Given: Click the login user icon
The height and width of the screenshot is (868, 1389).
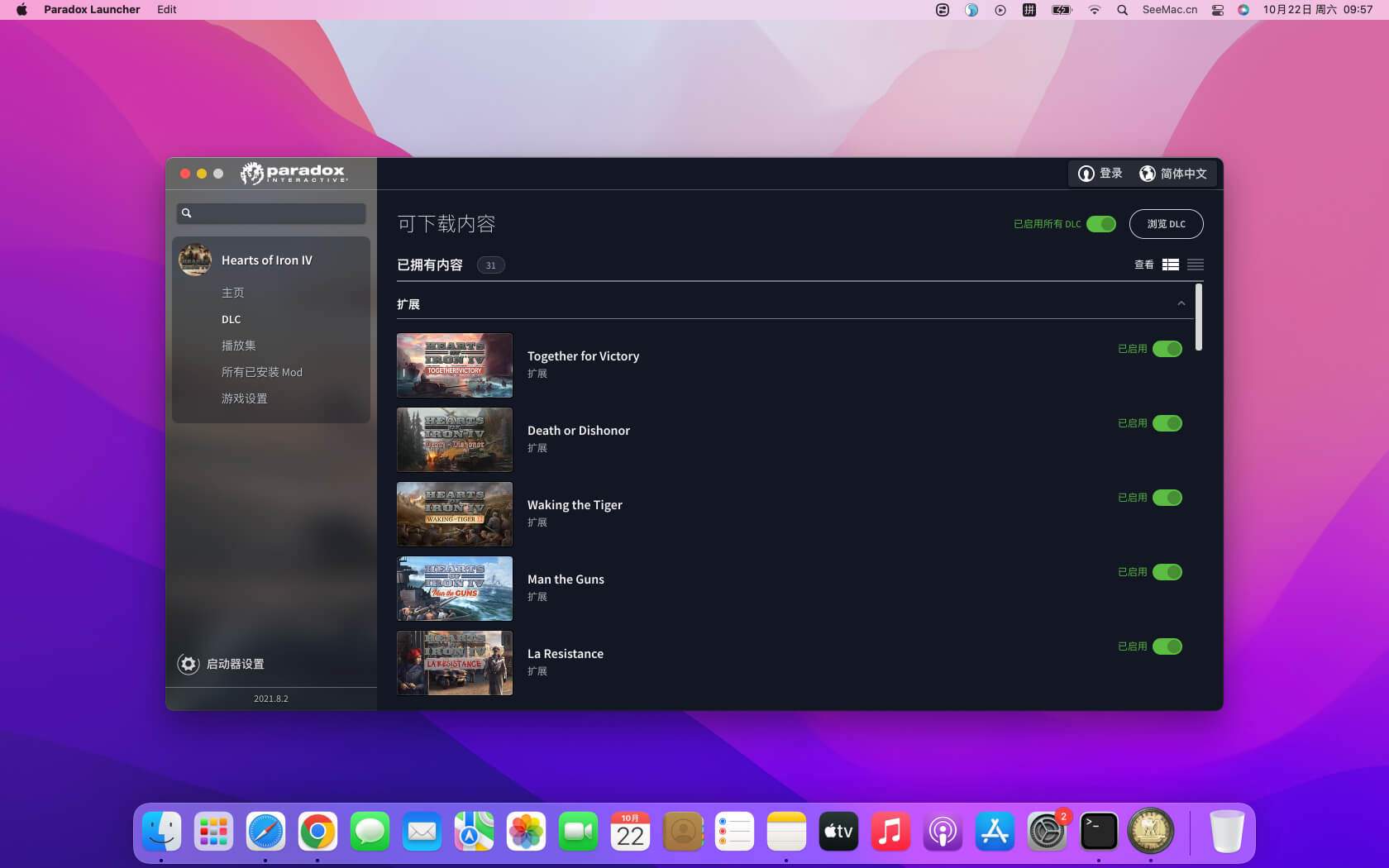Looking at the screenshot, I should pyautogui.click(x=1086, y=174).
